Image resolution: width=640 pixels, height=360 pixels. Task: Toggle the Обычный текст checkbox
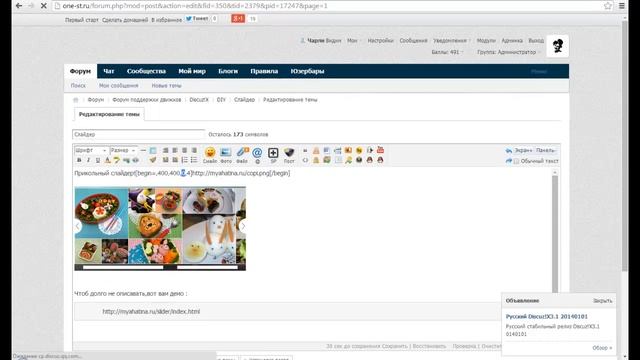coord(516,161)
